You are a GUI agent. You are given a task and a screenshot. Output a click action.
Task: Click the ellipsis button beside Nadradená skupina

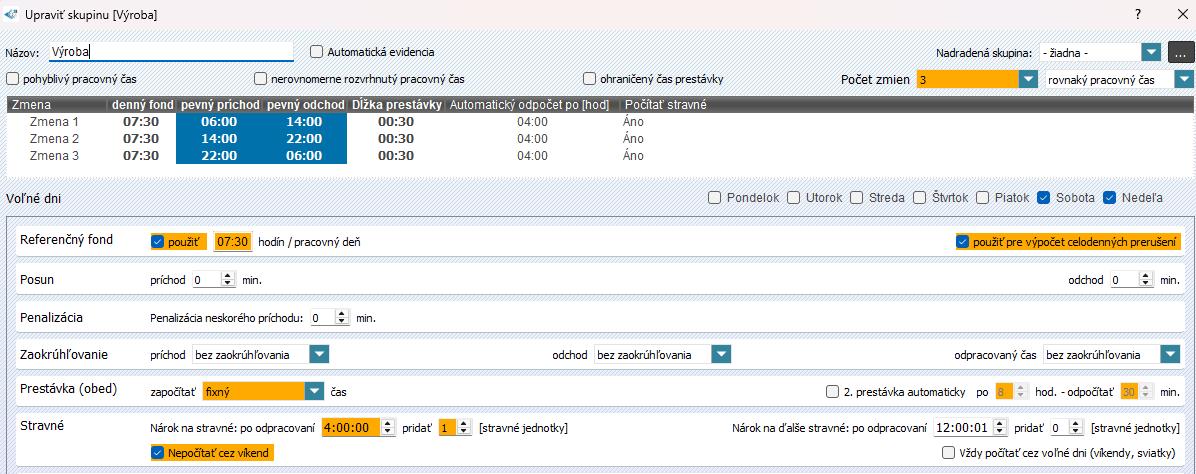[x=1181, y=52]
